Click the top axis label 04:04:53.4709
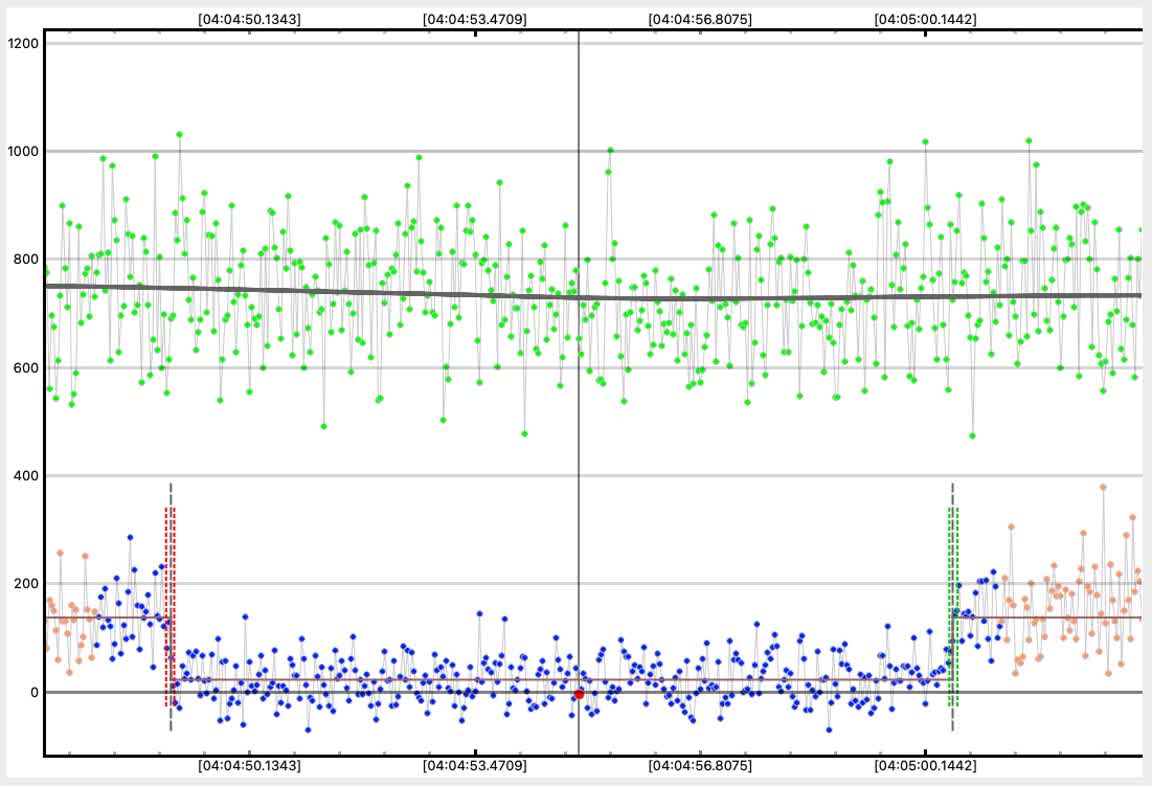Viewport: 1152px width, 786px height. (x=475, y=19)
